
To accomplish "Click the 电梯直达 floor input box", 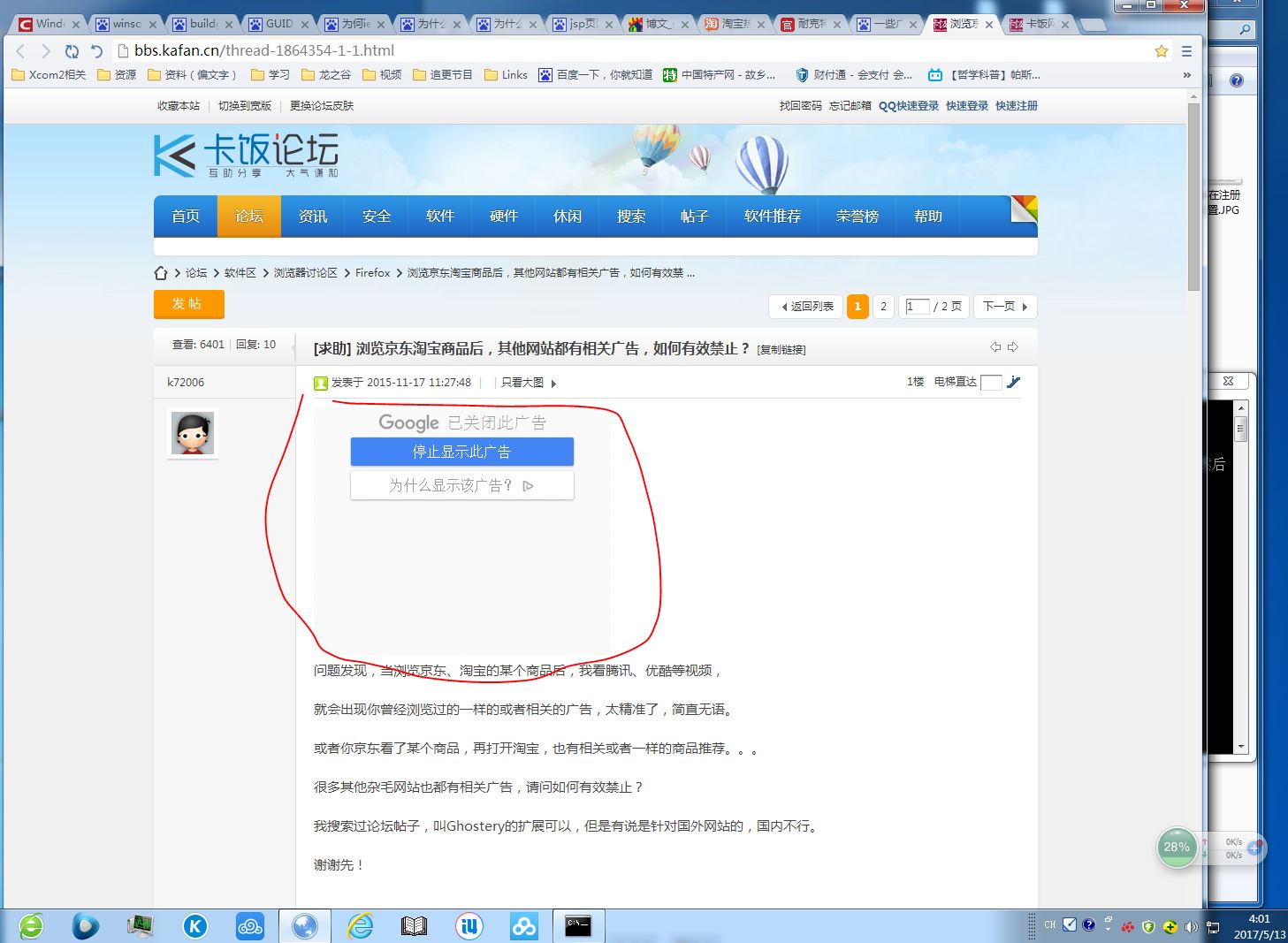I will pyautogui.click(x=992, y=383).
